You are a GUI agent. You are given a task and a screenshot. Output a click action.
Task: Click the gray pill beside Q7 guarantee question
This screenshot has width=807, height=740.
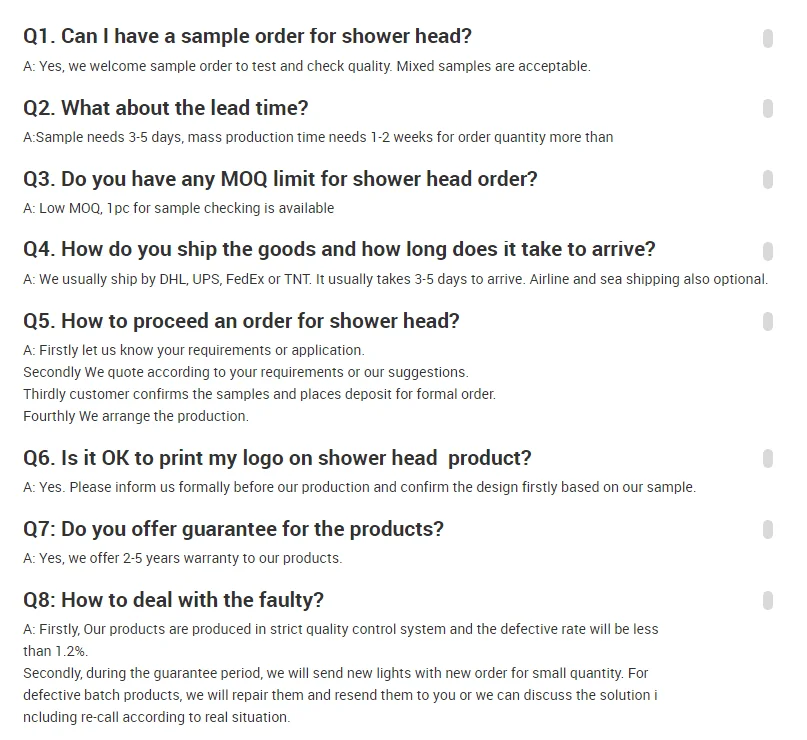coord(768,529)
